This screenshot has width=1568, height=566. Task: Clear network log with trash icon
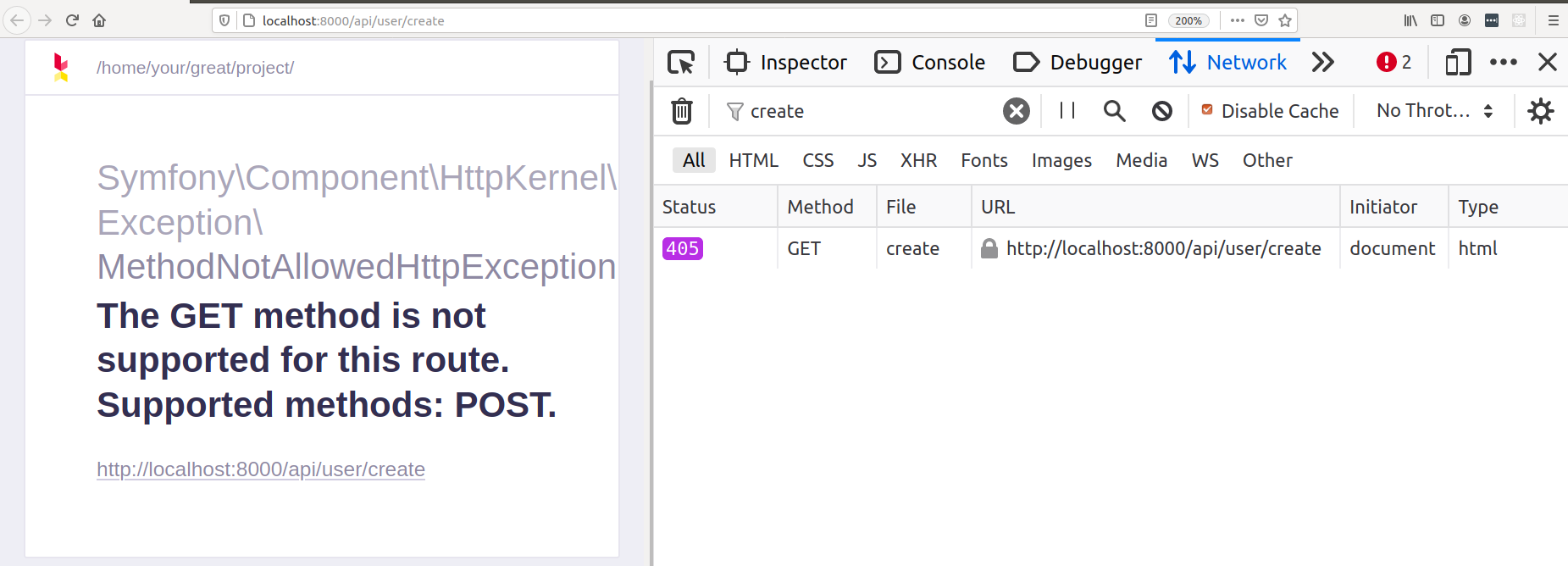click(682, 111)
